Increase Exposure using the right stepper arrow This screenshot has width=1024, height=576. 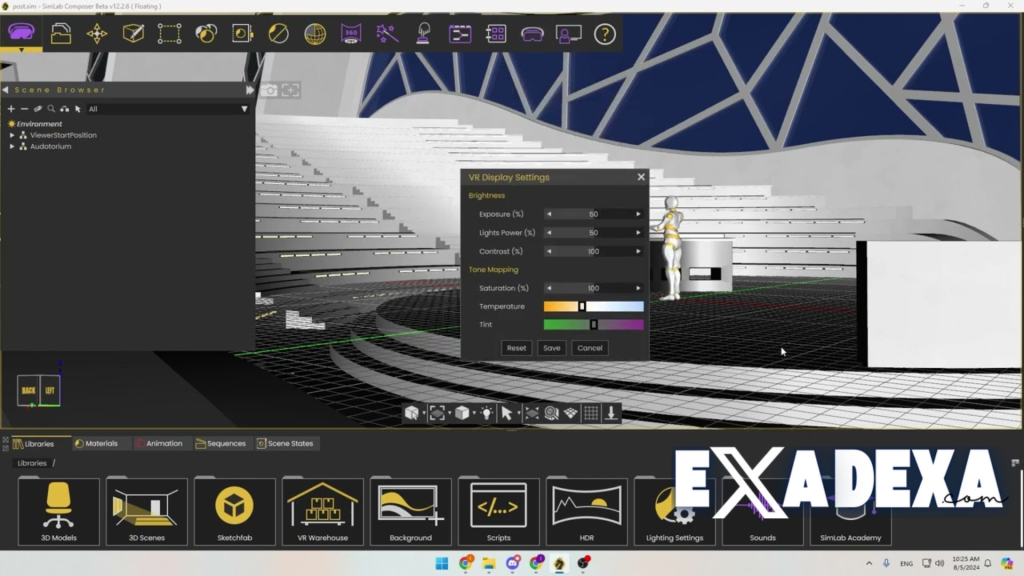coord(637,214)
